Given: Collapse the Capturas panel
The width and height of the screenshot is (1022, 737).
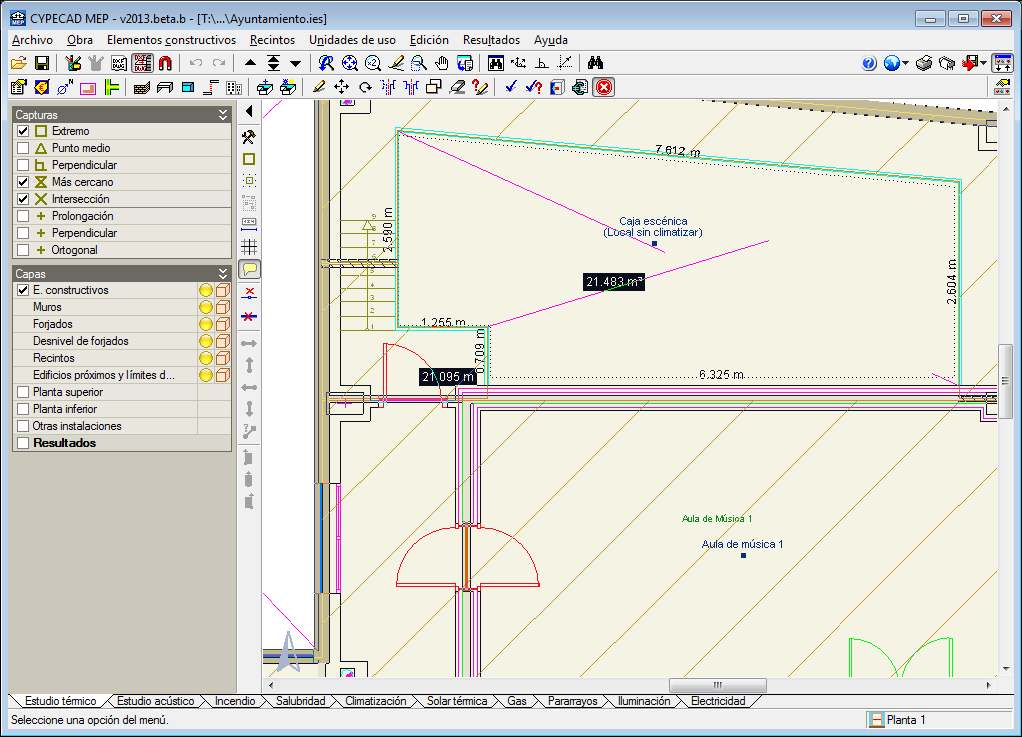Looking at the screenshot, I should click(223, 115).
